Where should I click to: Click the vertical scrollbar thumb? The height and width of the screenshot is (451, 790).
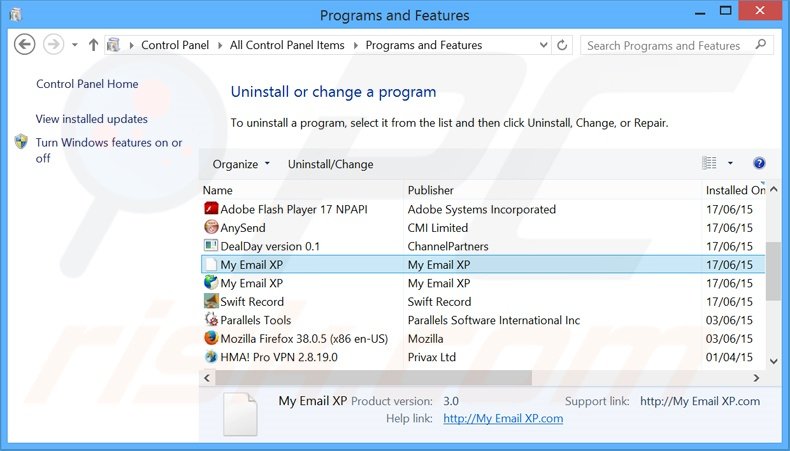[773, 271]
